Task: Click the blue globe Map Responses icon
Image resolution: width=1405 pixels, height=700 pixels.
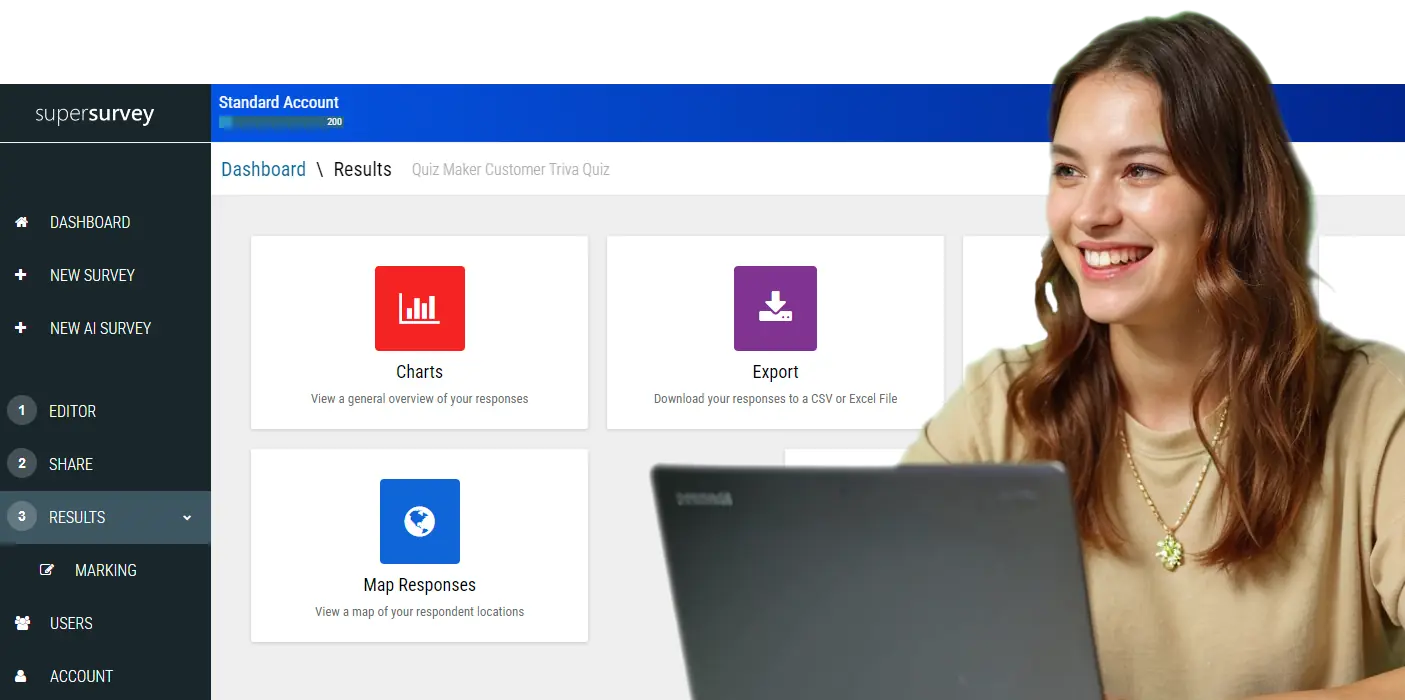Action: [x=420, y=521]
